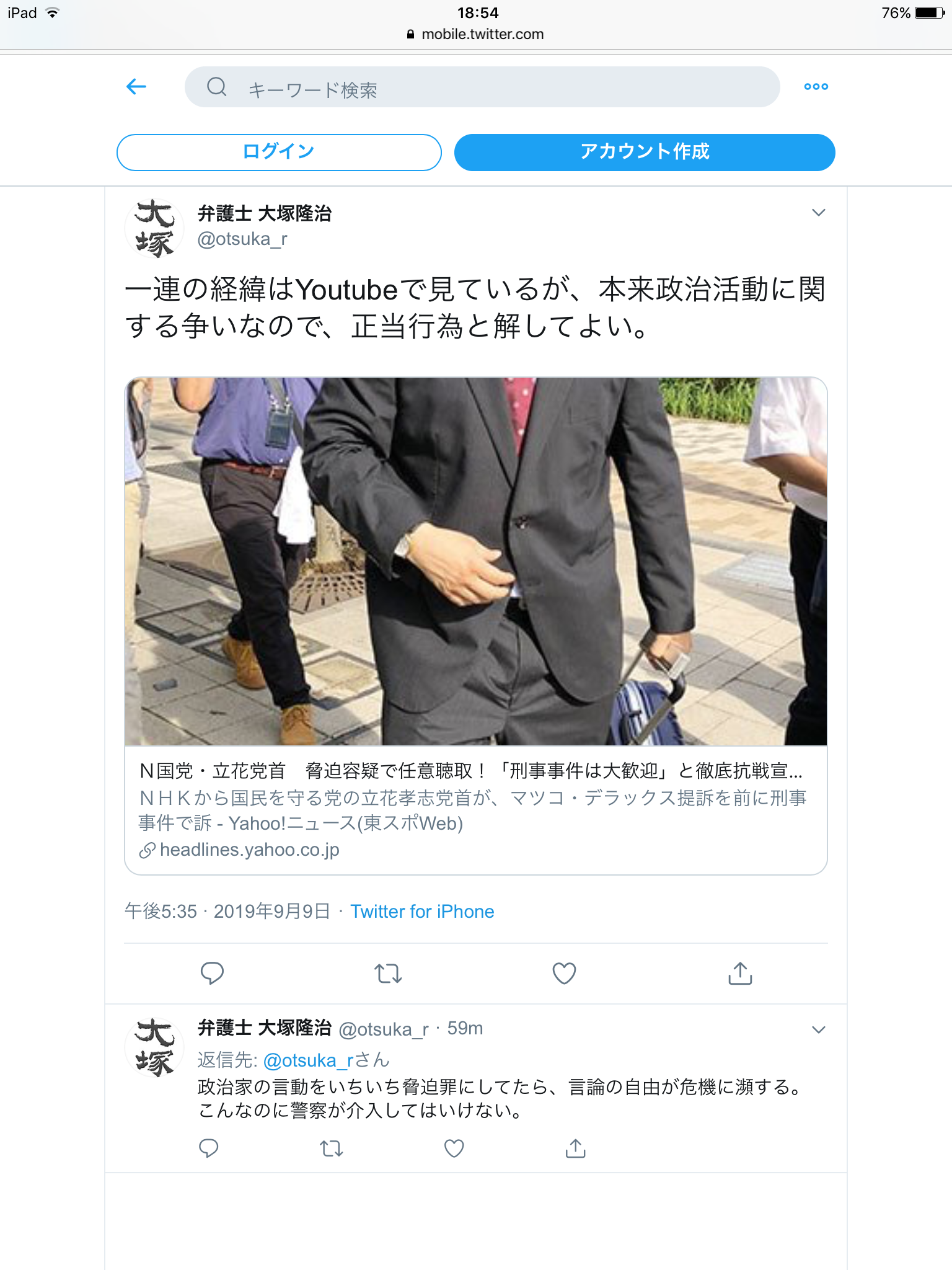Screen dimensions: 952x1270
Task: Retweet the 59m follow-up tweet
Action: pos(332,1149)
